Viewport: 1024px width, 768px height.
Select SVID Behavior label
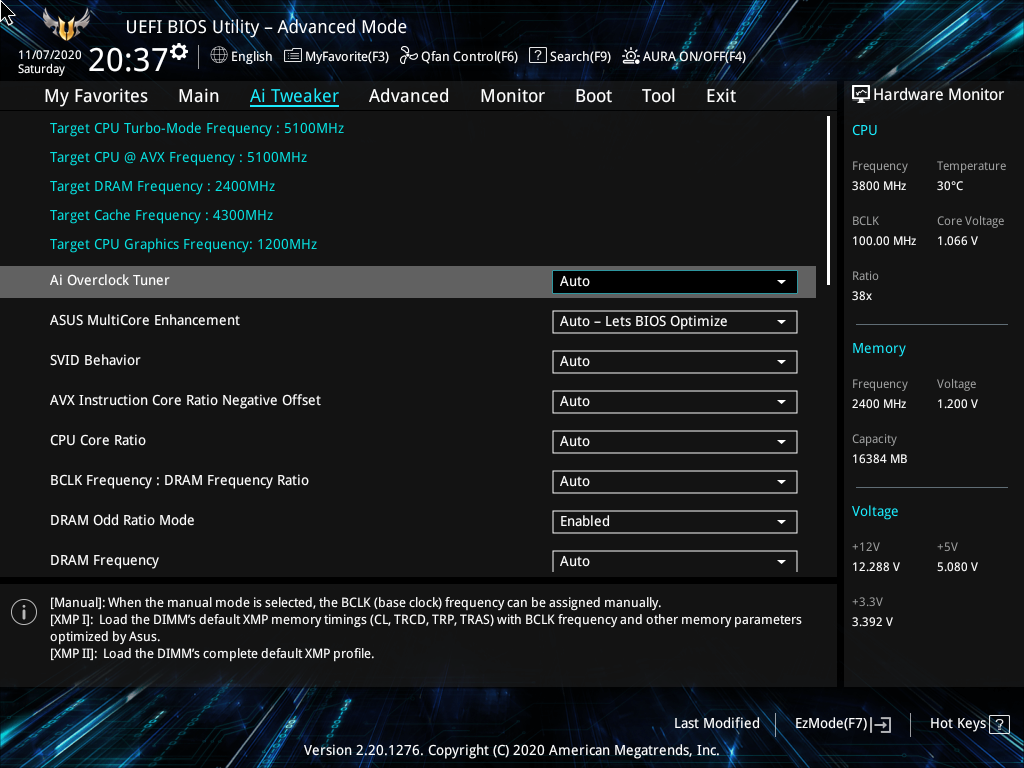pos(95,360)
